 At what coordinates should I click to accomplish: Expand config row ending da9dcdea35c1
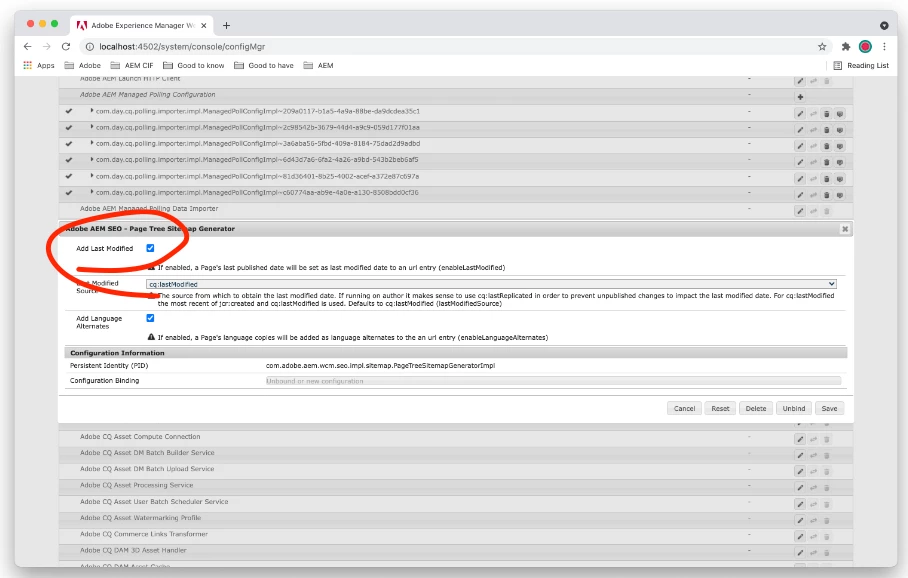91,111
